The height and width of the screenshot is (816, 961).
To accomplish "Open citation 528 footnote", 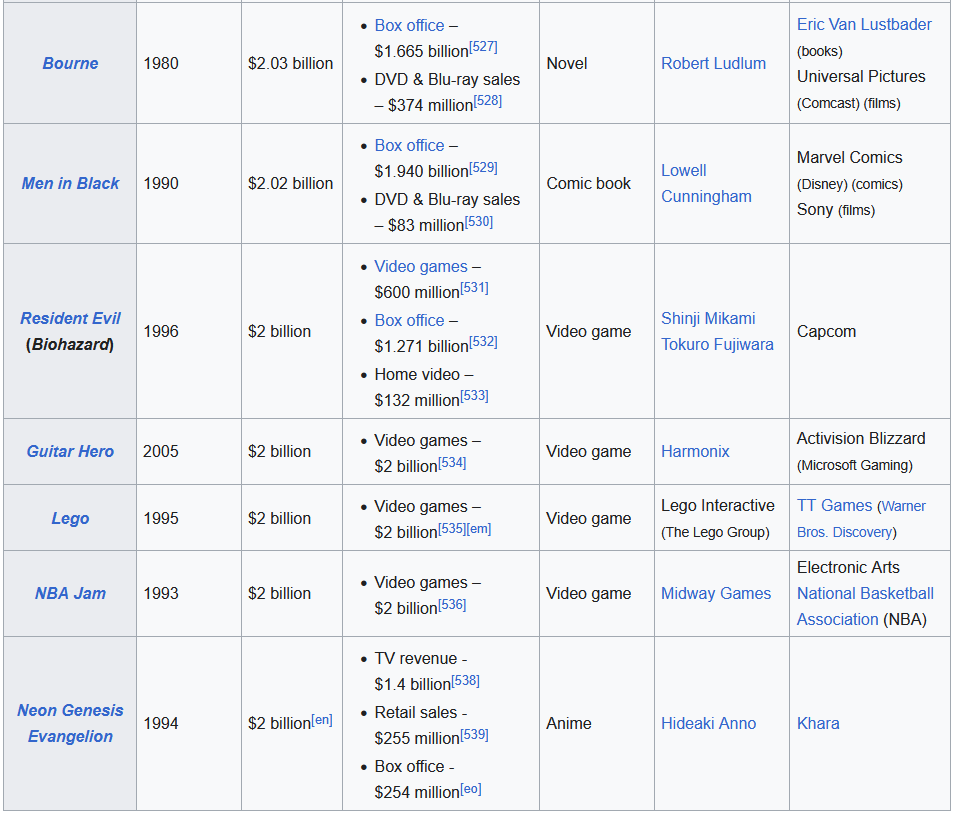I will 487,101.
